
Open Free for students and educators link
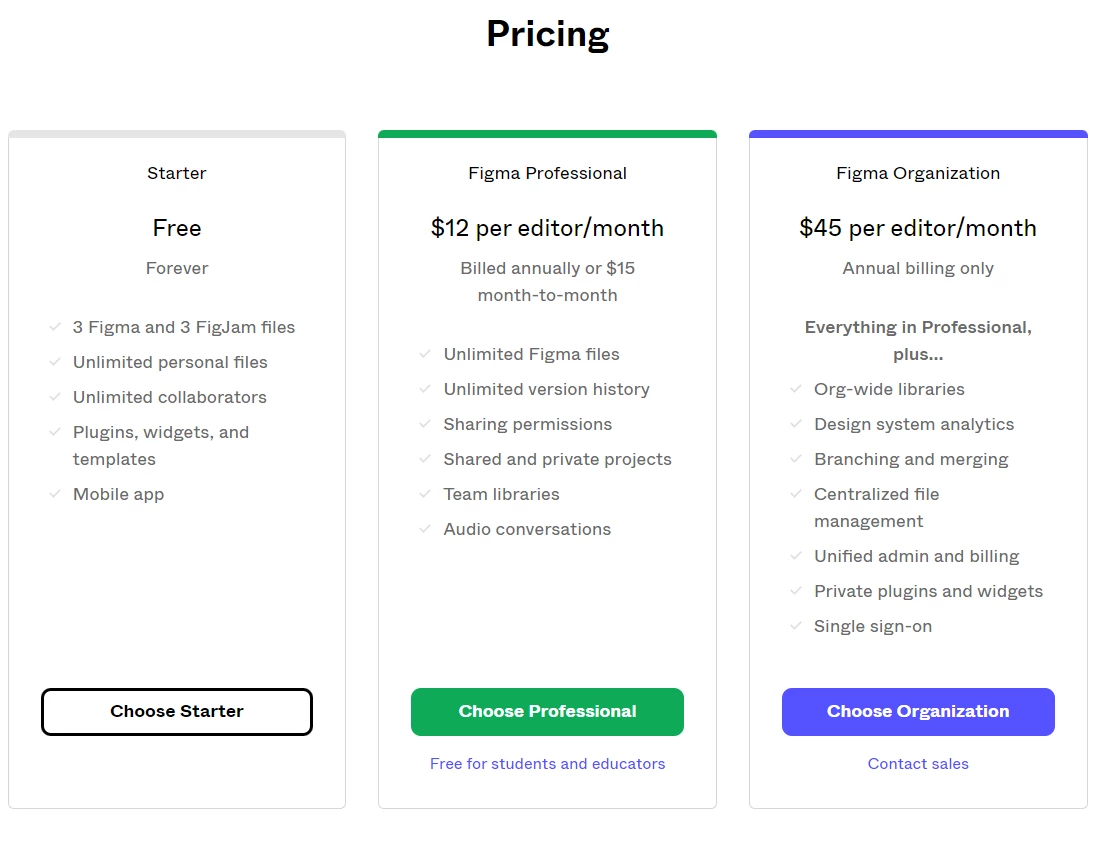tap(547, 764)
